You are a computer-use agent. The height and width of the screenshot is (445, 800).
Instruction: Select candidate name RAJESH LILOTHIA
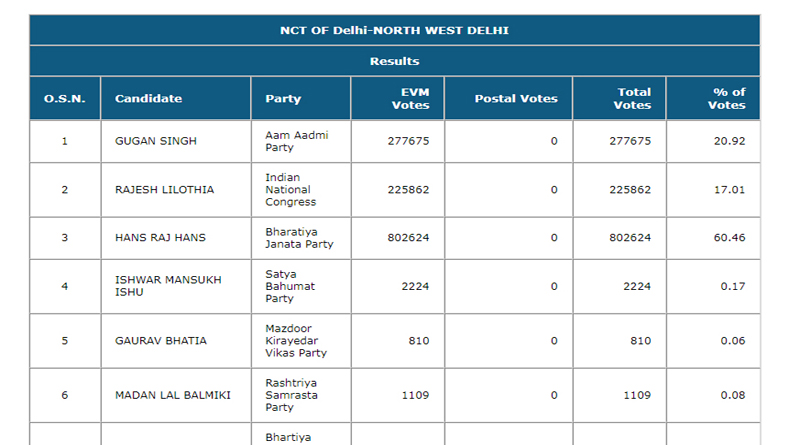click(164, 189)
